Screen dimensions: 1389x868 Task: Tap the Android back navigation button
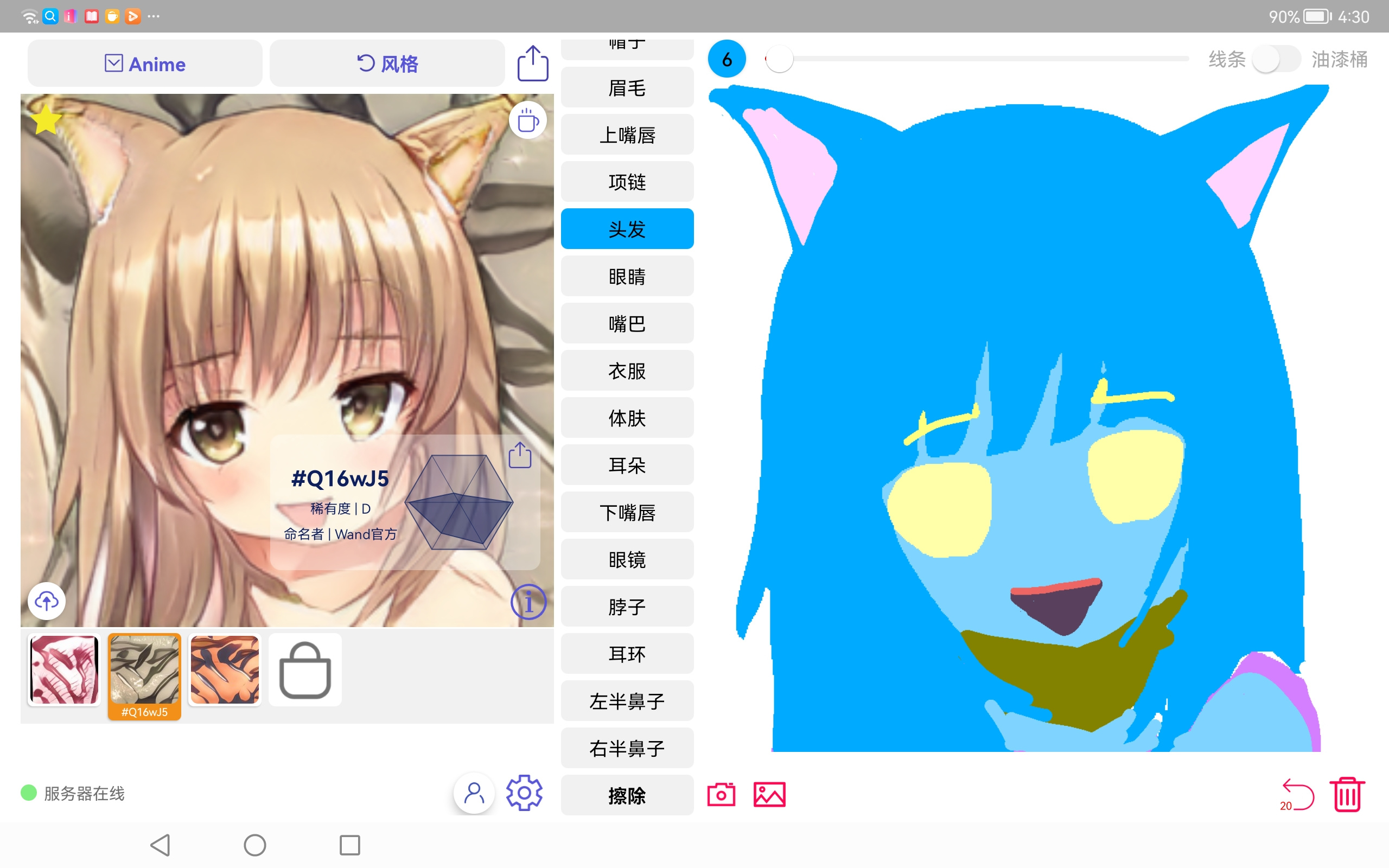[x=160, y=845]
